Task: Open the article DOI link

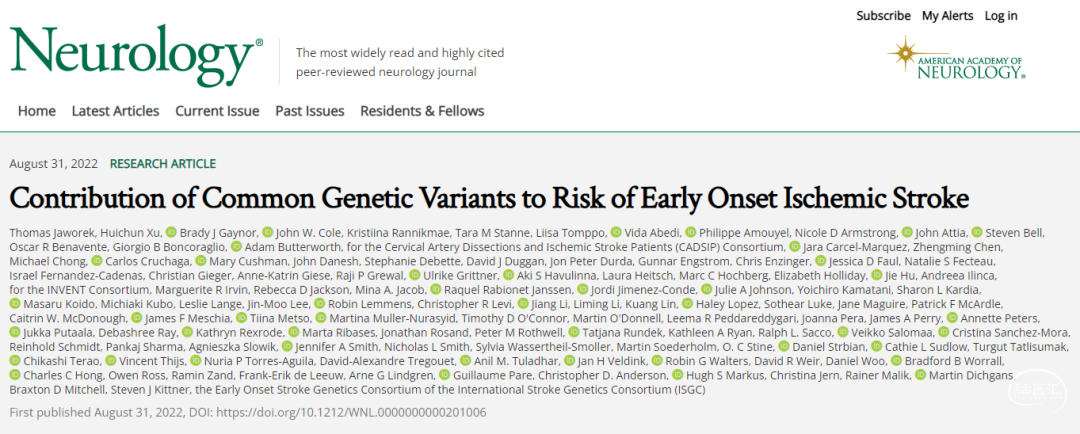Action: click(342, 413)
